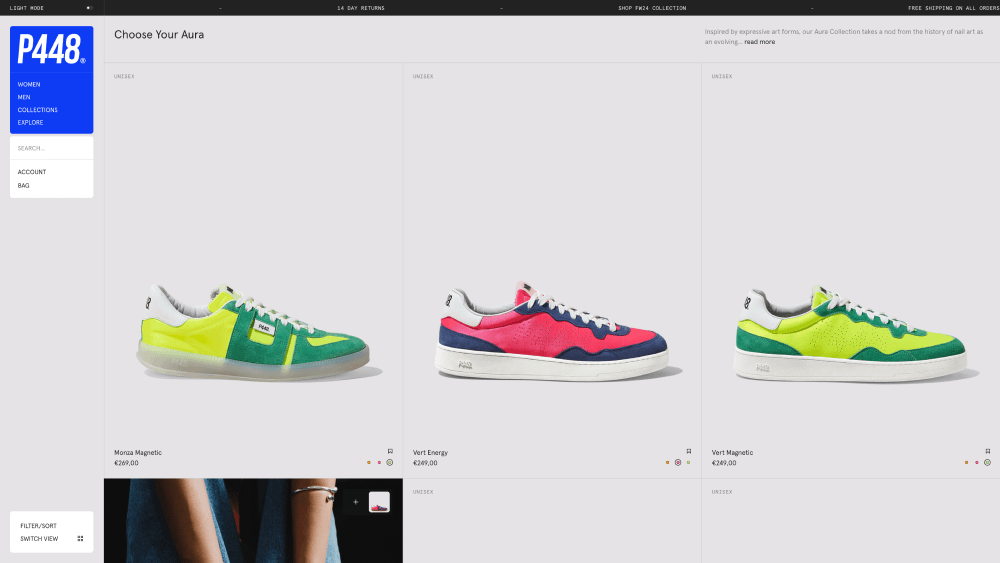Open the shopping Bag

click(x=23, y=186)
